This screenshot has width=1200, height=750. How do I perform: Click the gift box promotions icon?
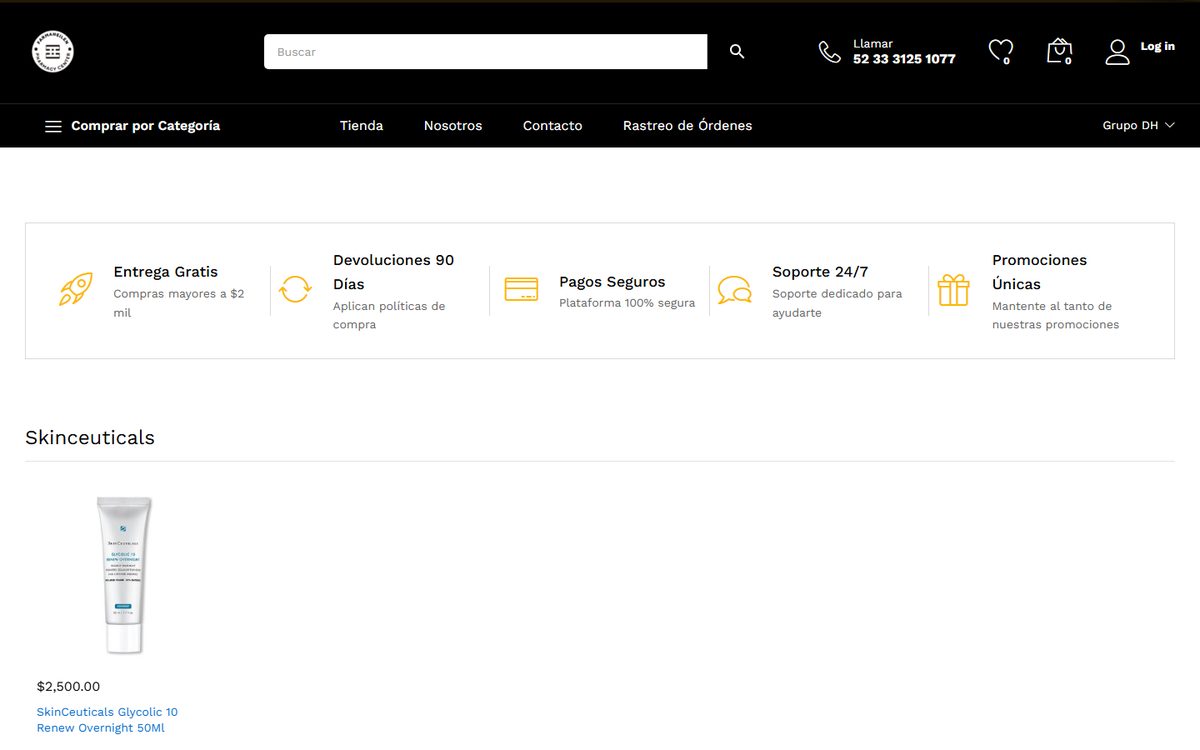point(954,290)
